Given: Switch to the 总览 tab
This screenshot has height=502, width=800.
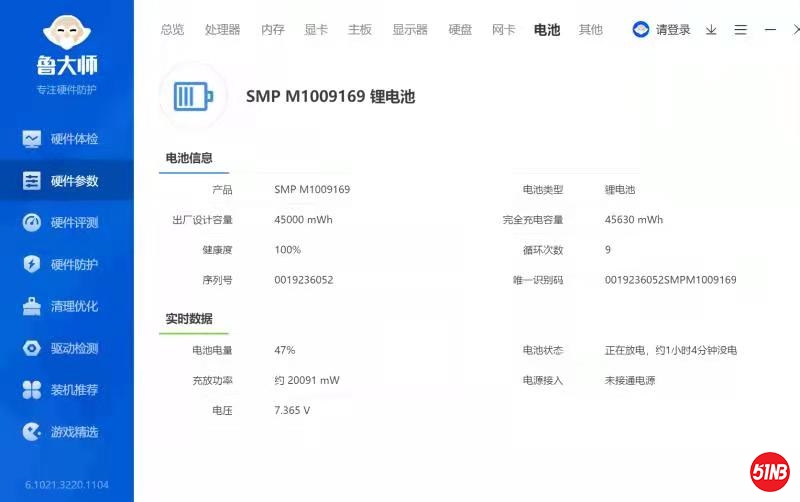Looking at the screenshot, I should [172, 30].
